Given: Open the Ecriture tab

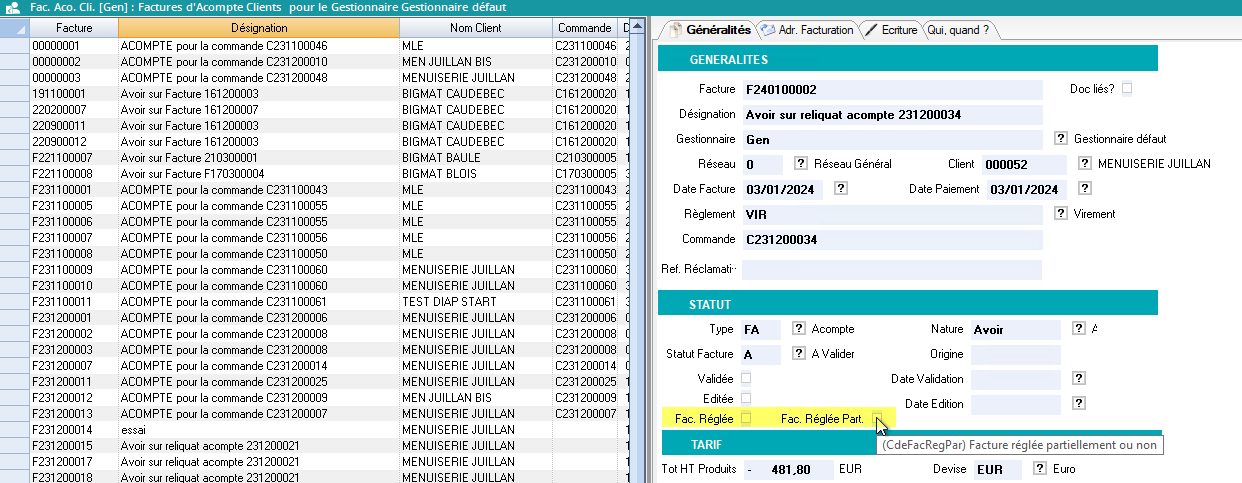Looking at the screenshot, I should tap(890, 30).
